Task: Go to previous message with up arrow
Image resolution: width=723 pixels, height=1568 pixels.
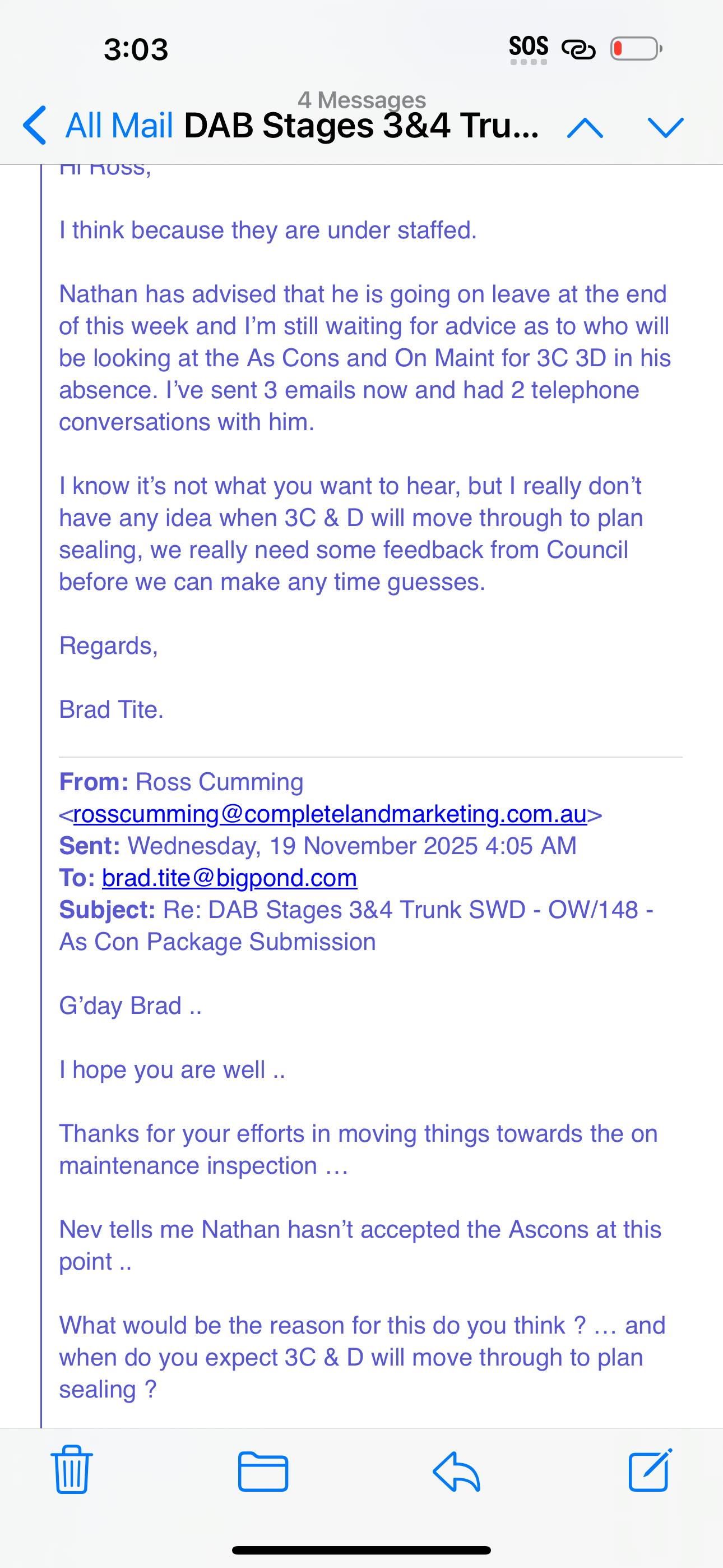Action: point(585,127)
